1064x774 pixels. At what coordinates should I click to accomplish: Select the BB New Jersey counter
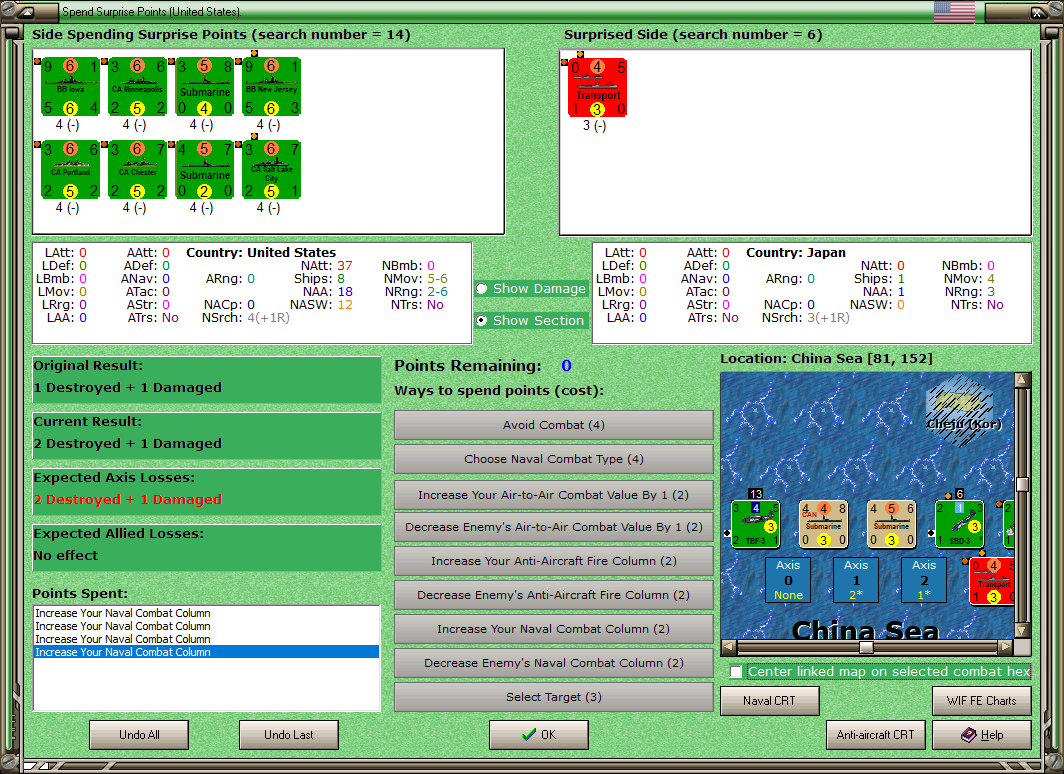click(x=271, y=87)
